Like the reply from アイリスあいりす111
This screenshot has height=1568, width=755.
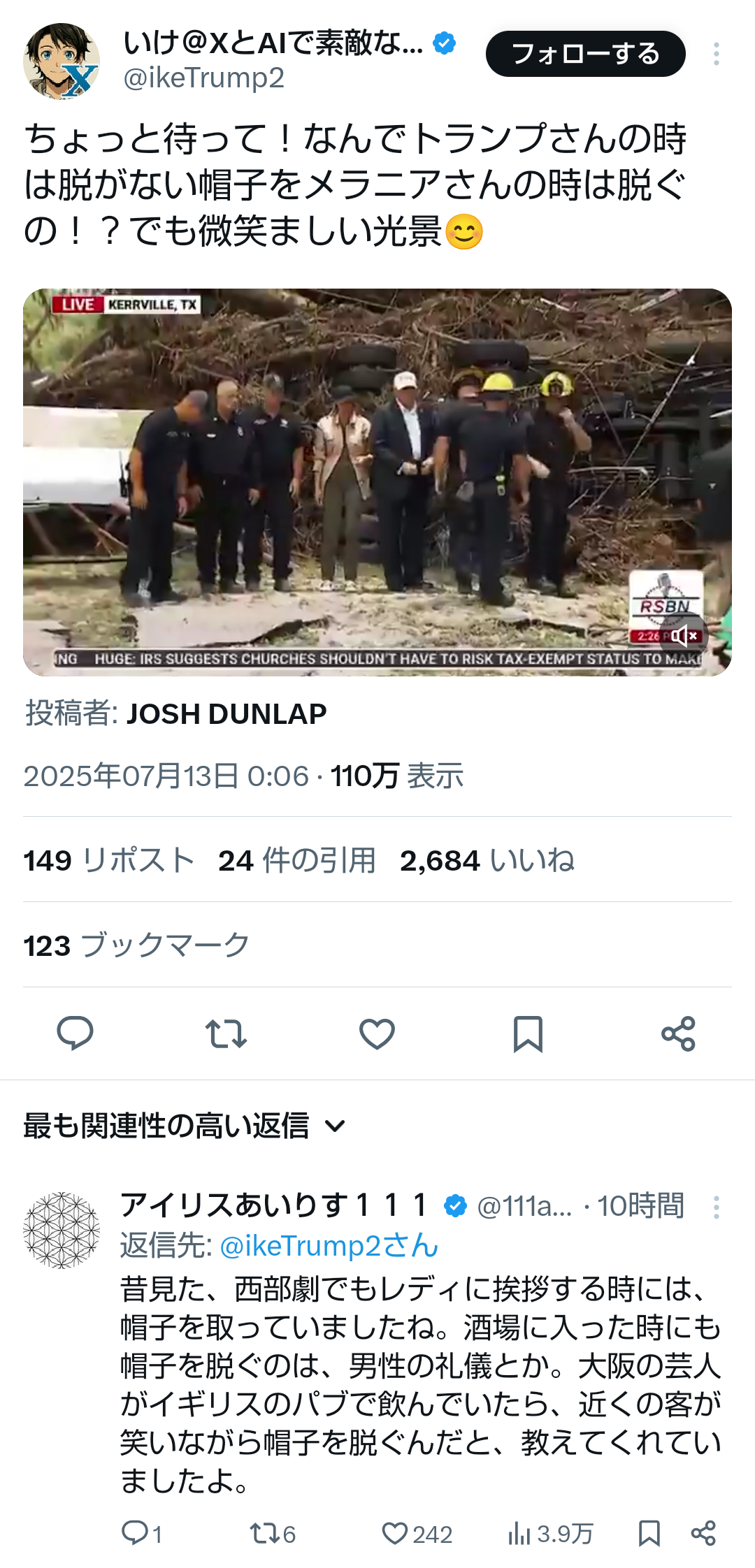click(x=417, y=1534)
